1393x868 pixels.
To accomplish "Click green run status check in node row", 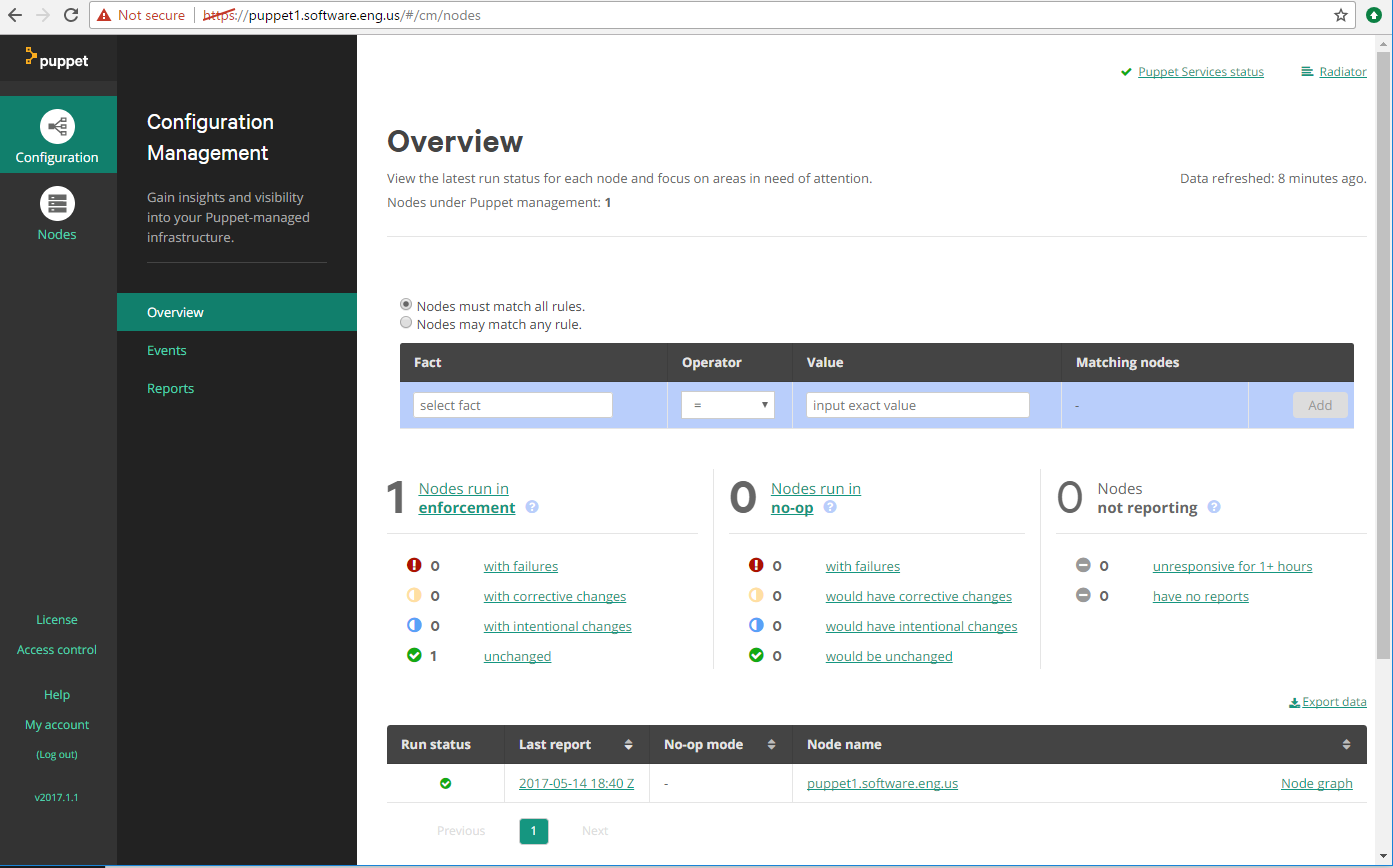I will click(445, 783).
